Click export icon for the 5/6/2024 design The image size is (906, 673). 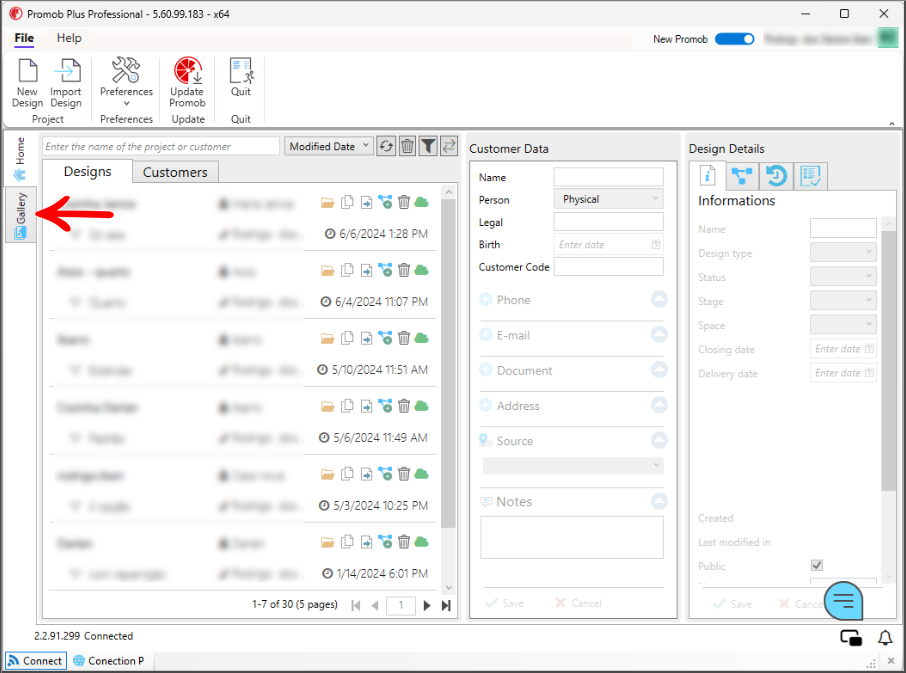click(366, 406)
